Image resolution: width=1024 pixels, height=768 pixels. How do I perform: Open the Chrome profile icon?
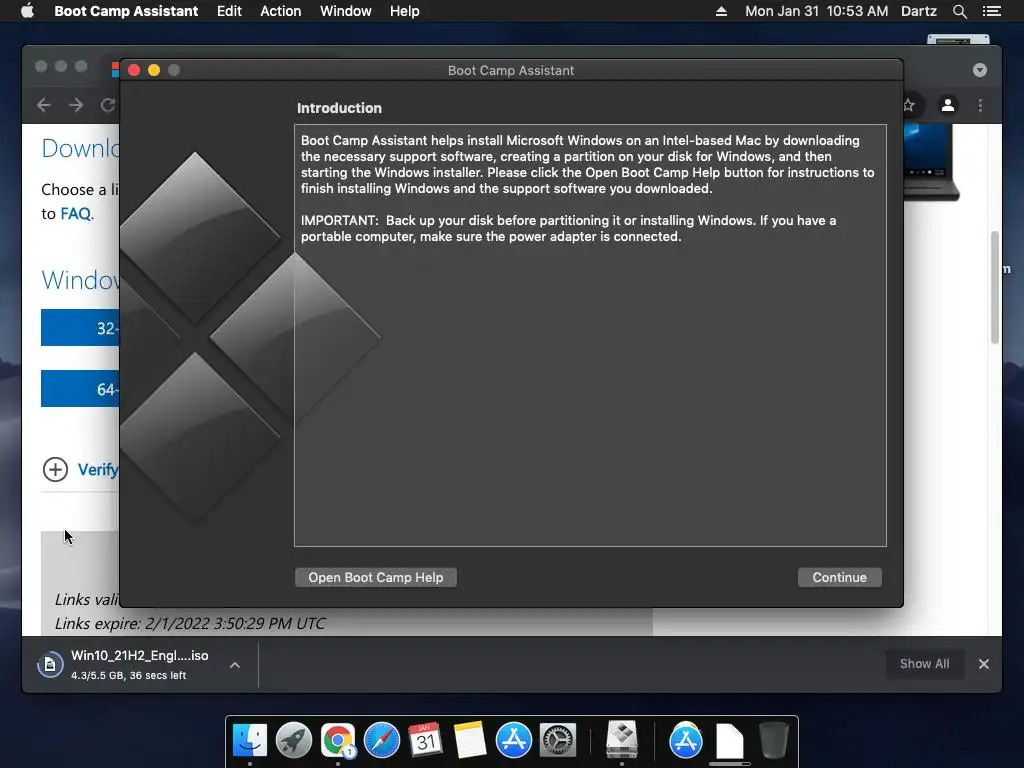[x=948, y=105]
